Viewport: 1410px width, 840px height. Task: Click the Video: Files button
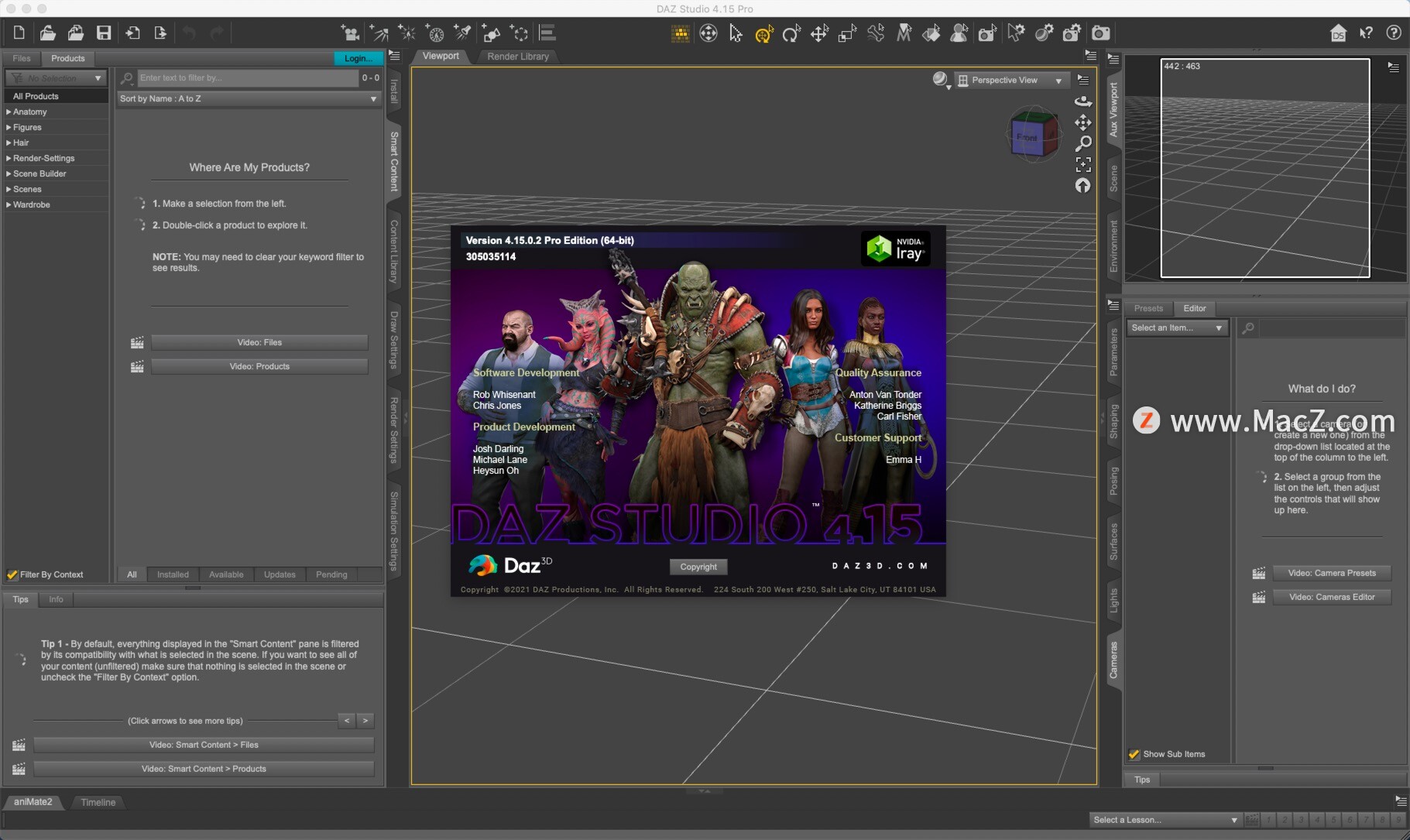pos(259,342)
